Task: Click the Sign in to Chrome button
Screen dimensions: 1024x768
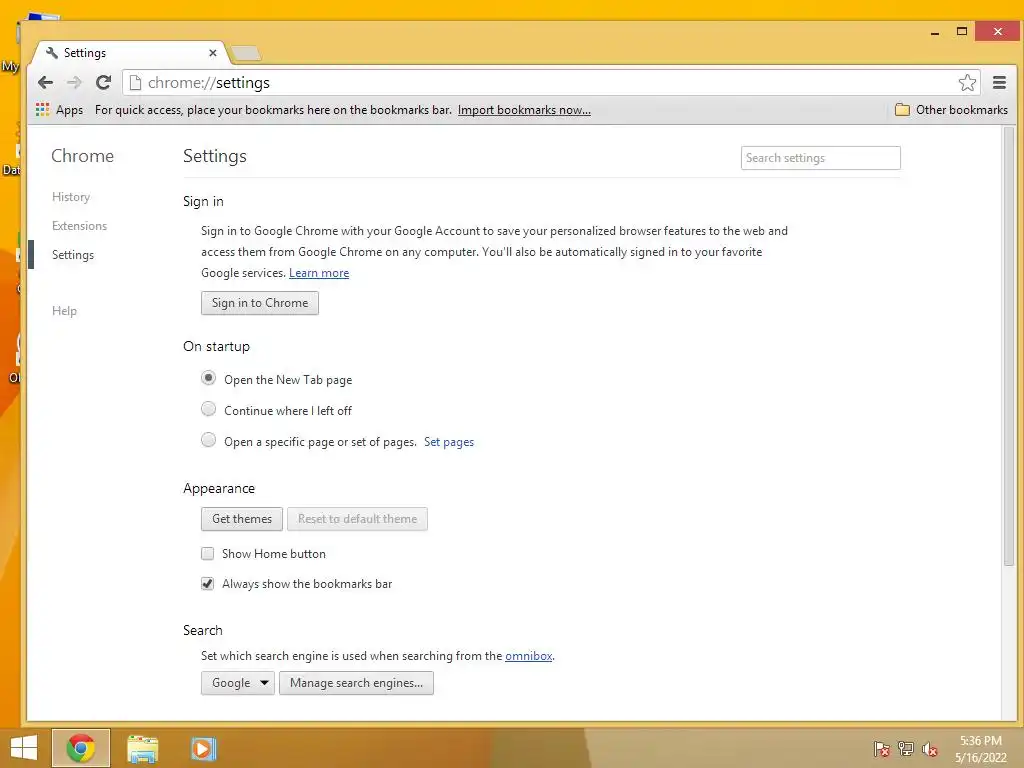Action: coord(260,303)
